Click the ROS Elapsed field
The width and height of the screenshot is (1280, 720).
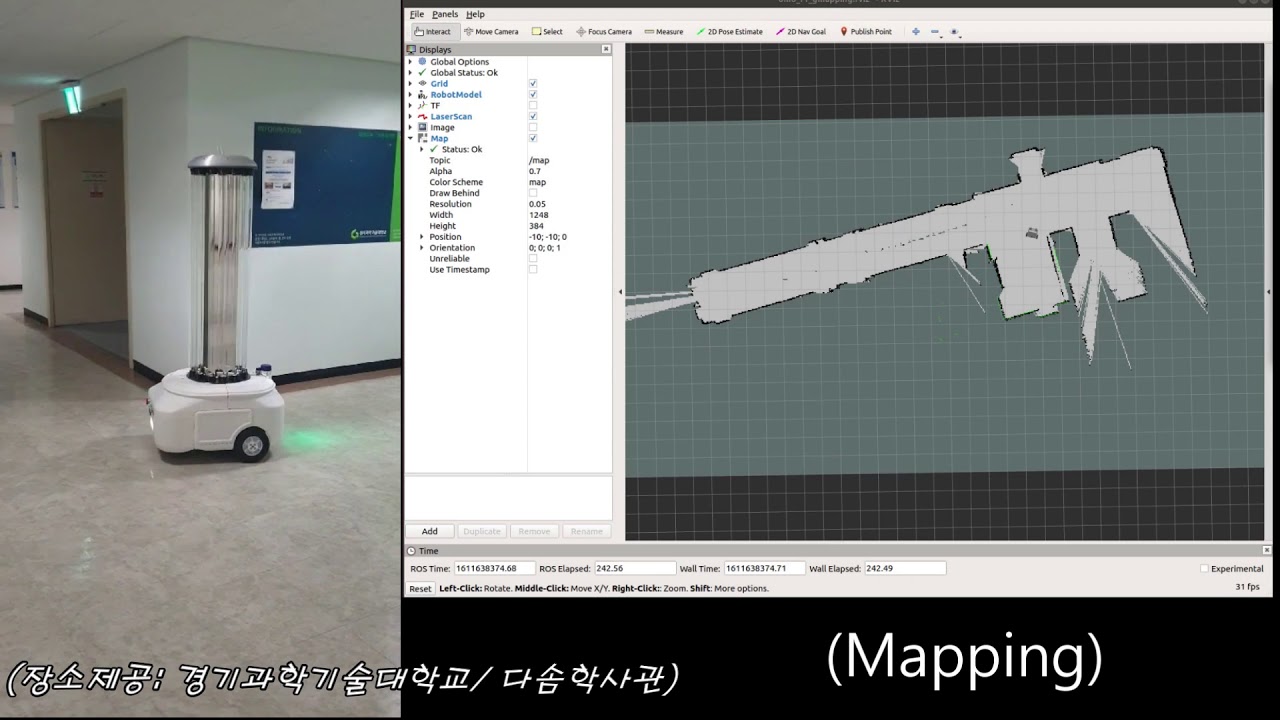[x=634, y=568]
